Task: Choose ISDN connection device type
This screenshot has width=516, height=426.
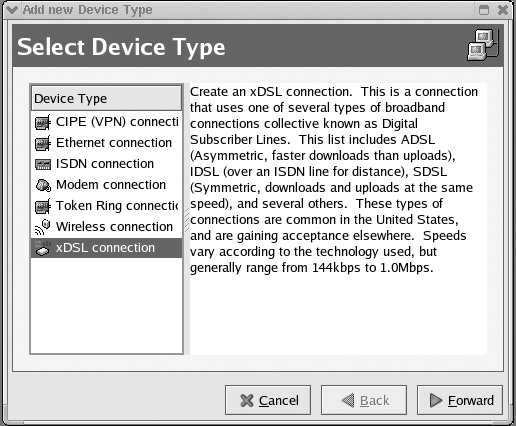Action: pos(107,164)
